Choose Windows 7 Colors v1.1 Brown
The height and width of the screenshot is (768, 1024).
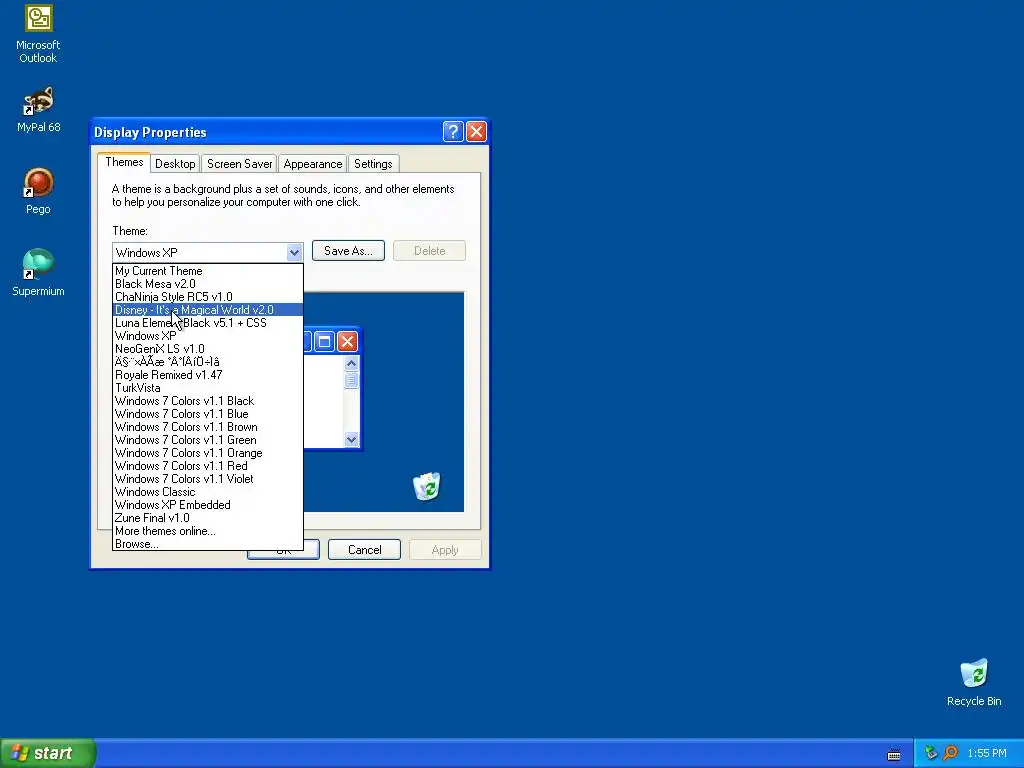pos(208,427)
